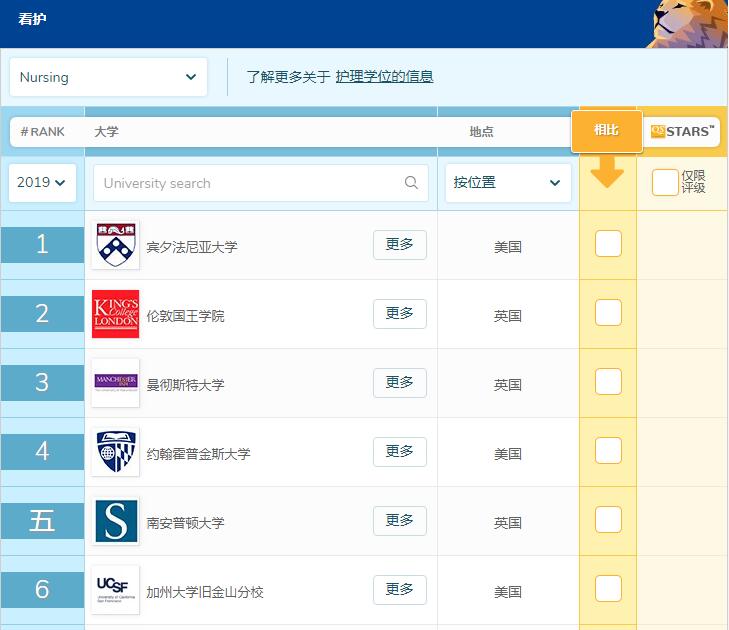Open the 护理学位的信息 link
Screen dimensions: 729x630
tap(384, 77)
